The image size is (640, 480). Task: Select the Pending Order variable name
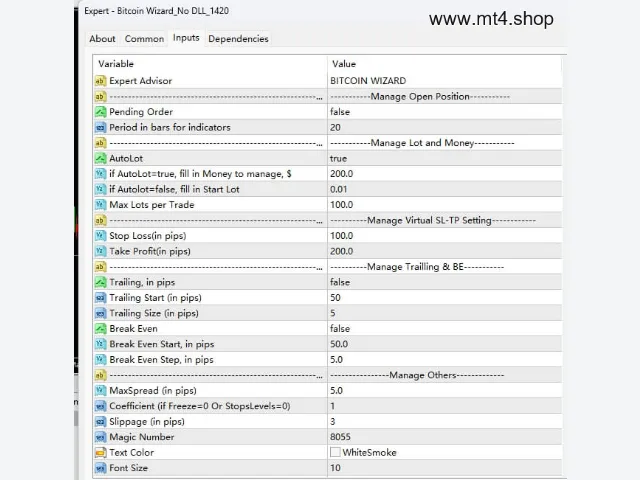click(x=141, y=112)
